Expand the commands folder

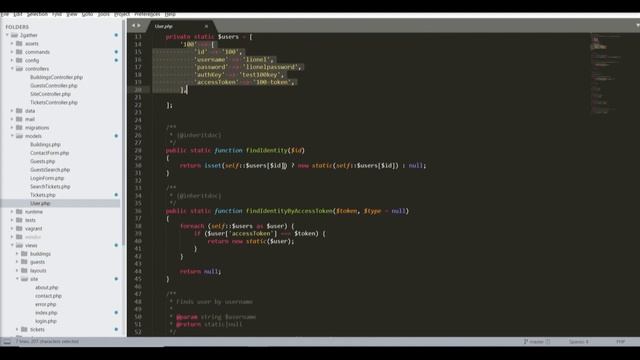(x=12, y=52)
